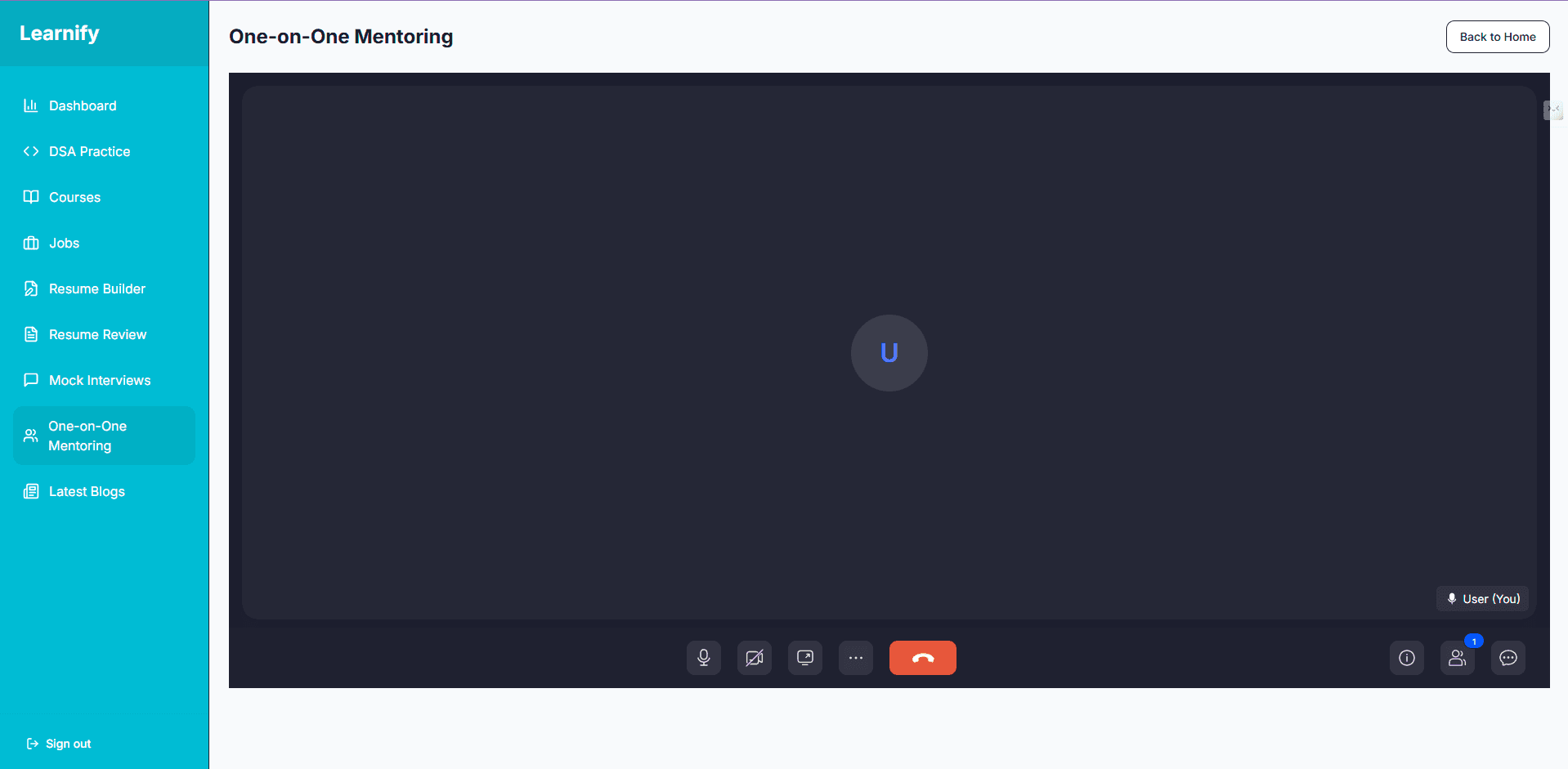Open more options ellipsis menu
The image size is (1568, 769).
pos(855,658)
